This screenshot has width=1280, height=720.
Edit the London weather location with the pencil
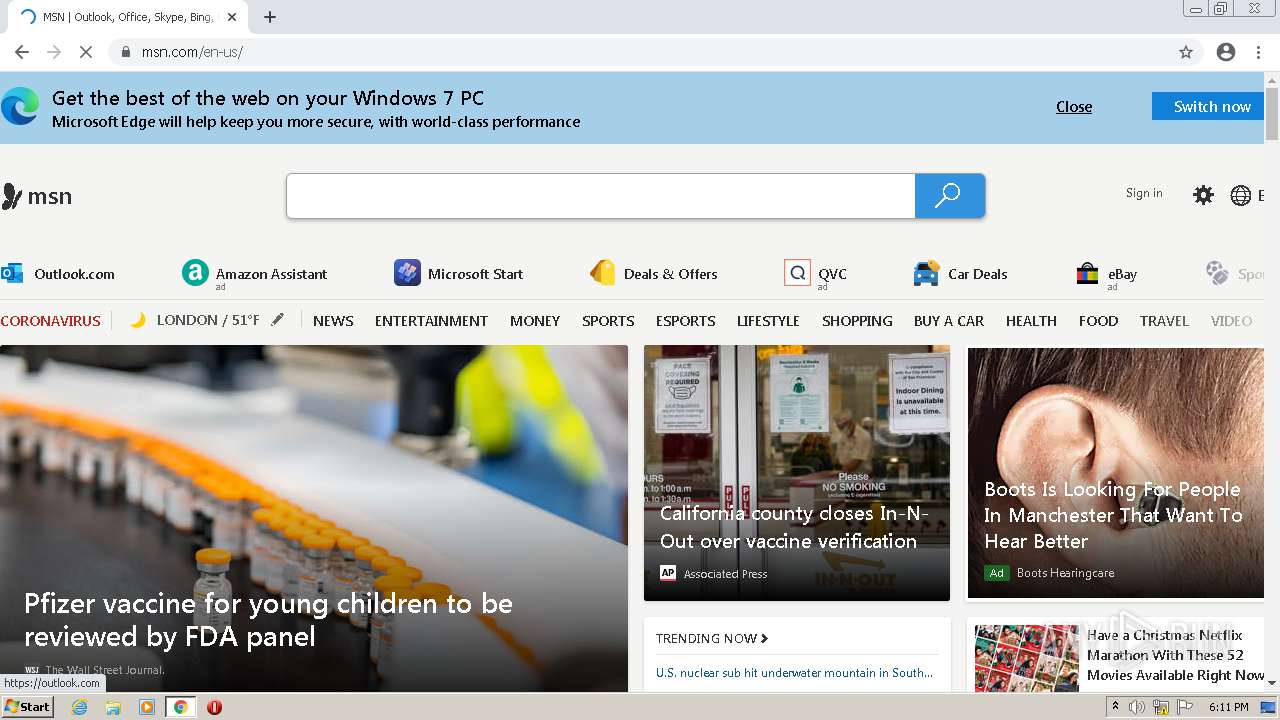pos(277,320)
